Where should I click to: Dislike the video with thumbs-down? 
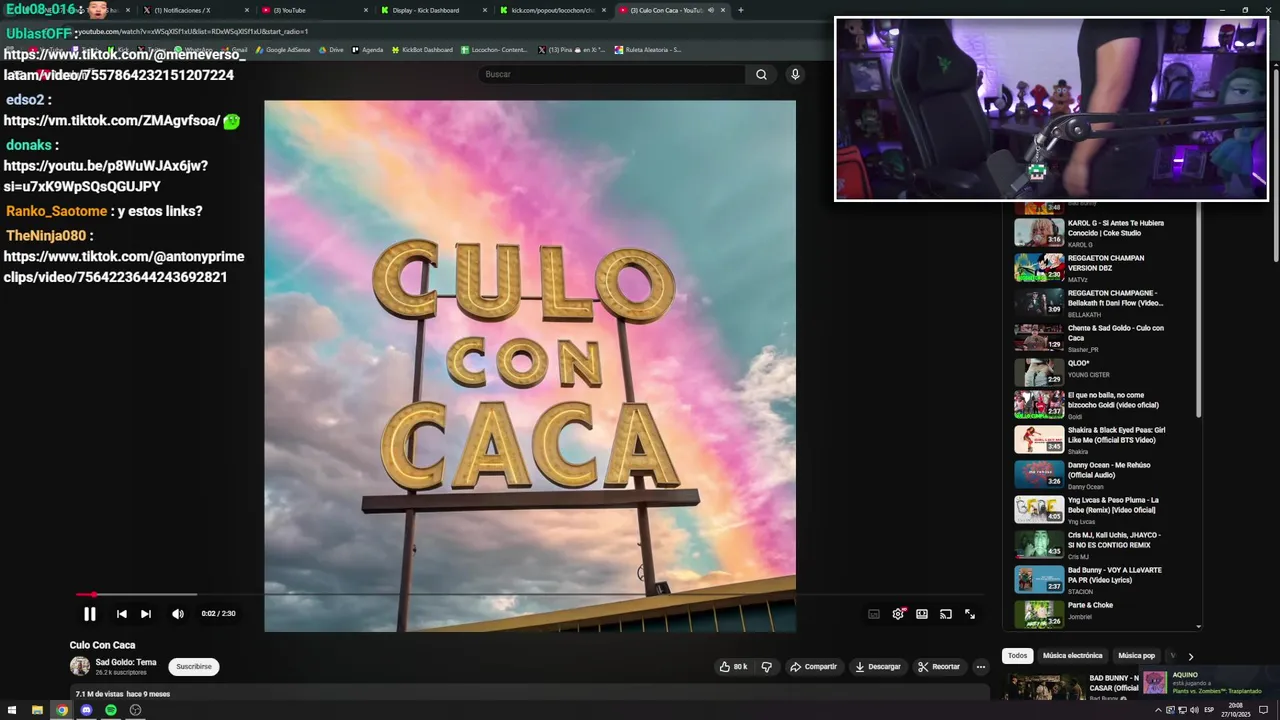767,667
